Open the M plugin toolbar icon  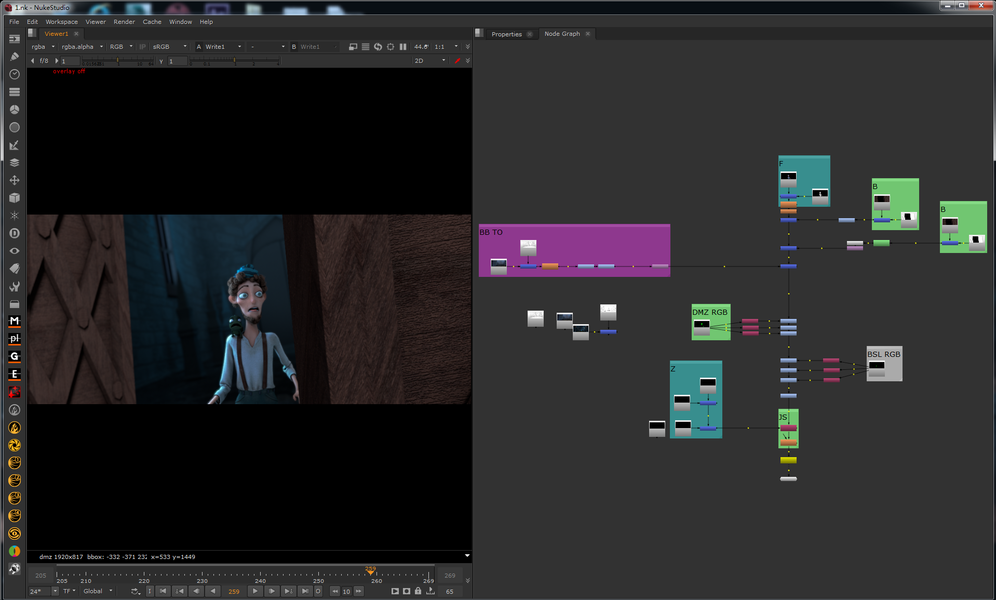(x=14, y=321)
